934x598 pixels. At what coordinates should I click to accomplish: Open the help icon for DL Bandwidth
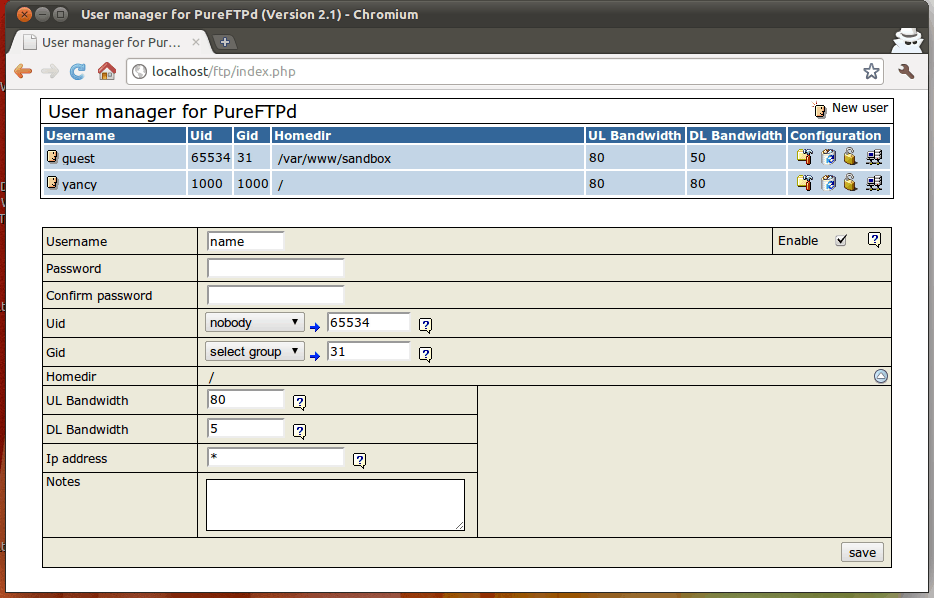[300, 431]
